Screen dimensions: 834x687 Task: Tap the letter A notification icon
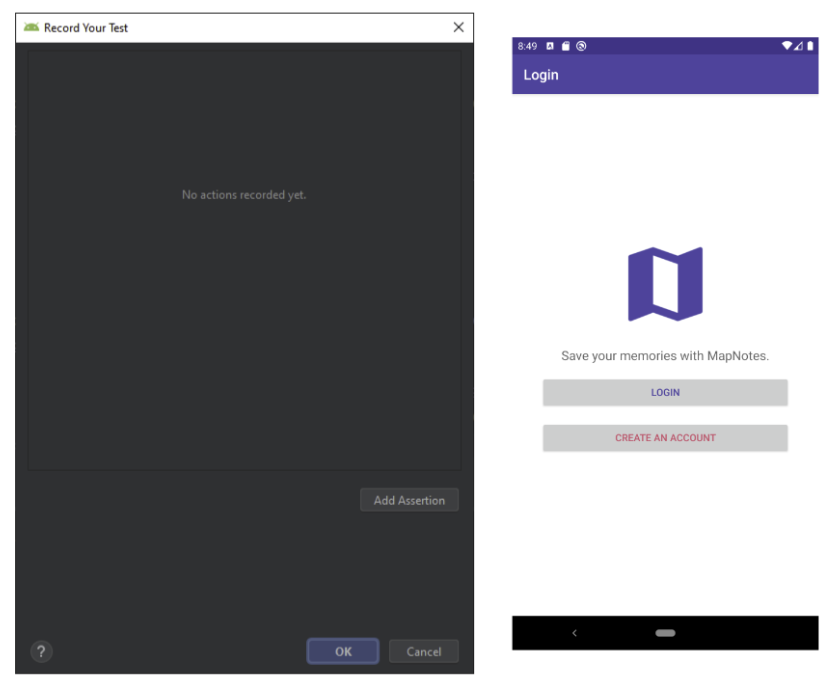pos(550,46)
